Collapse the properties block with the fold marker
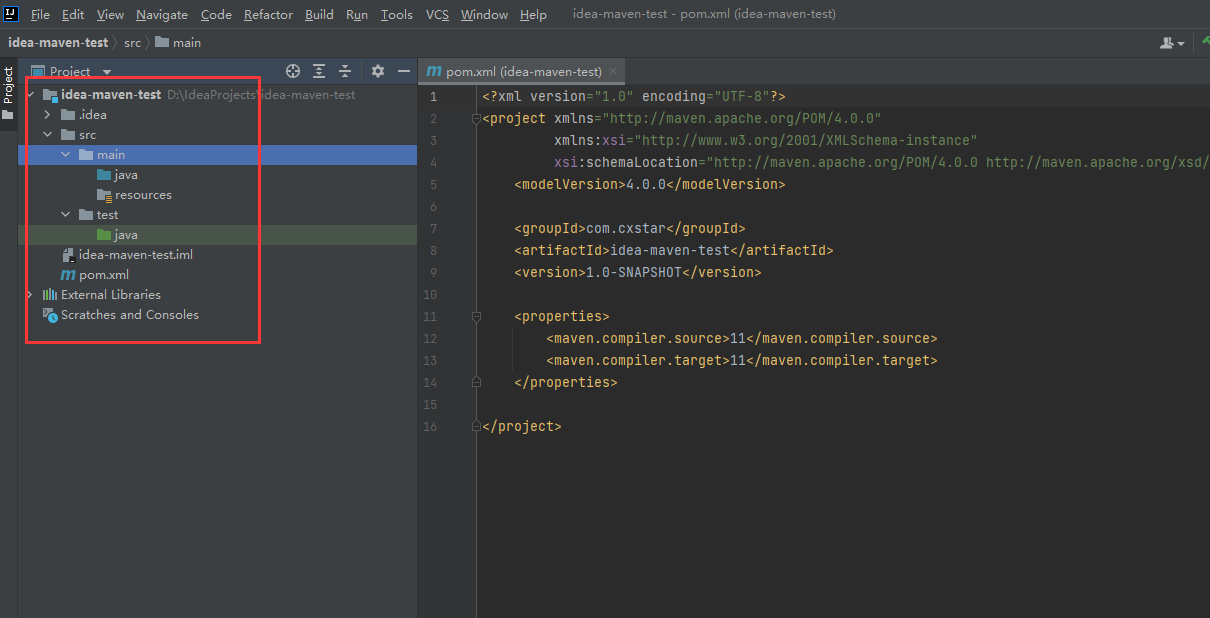The image size is (1210, 618). coord(476,316)
